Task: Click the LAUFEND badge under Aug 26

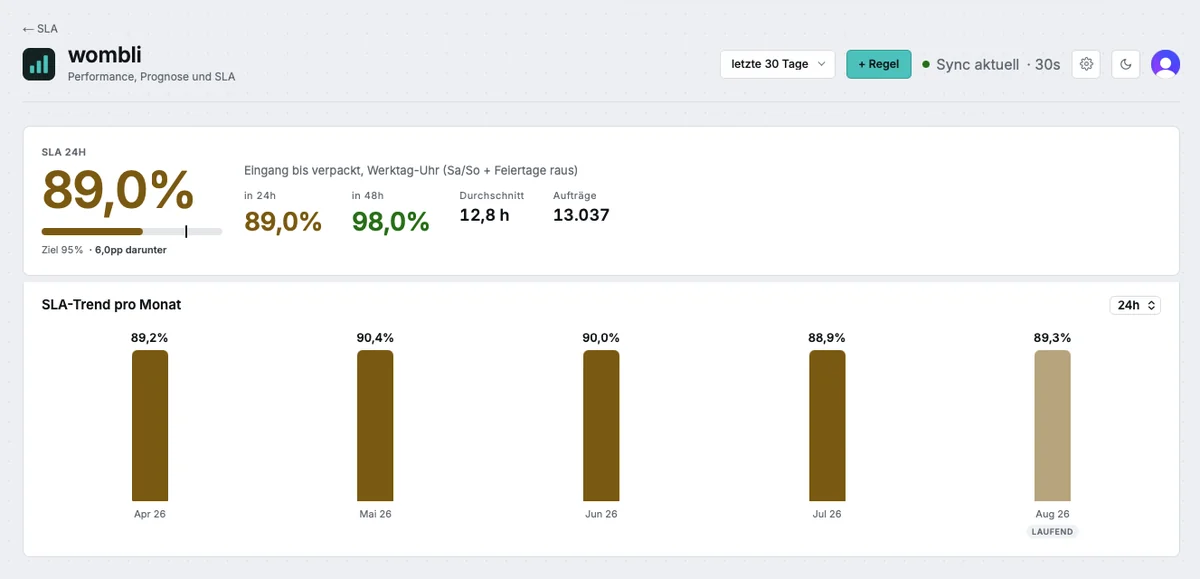Action: click(x=1052, y=532)
